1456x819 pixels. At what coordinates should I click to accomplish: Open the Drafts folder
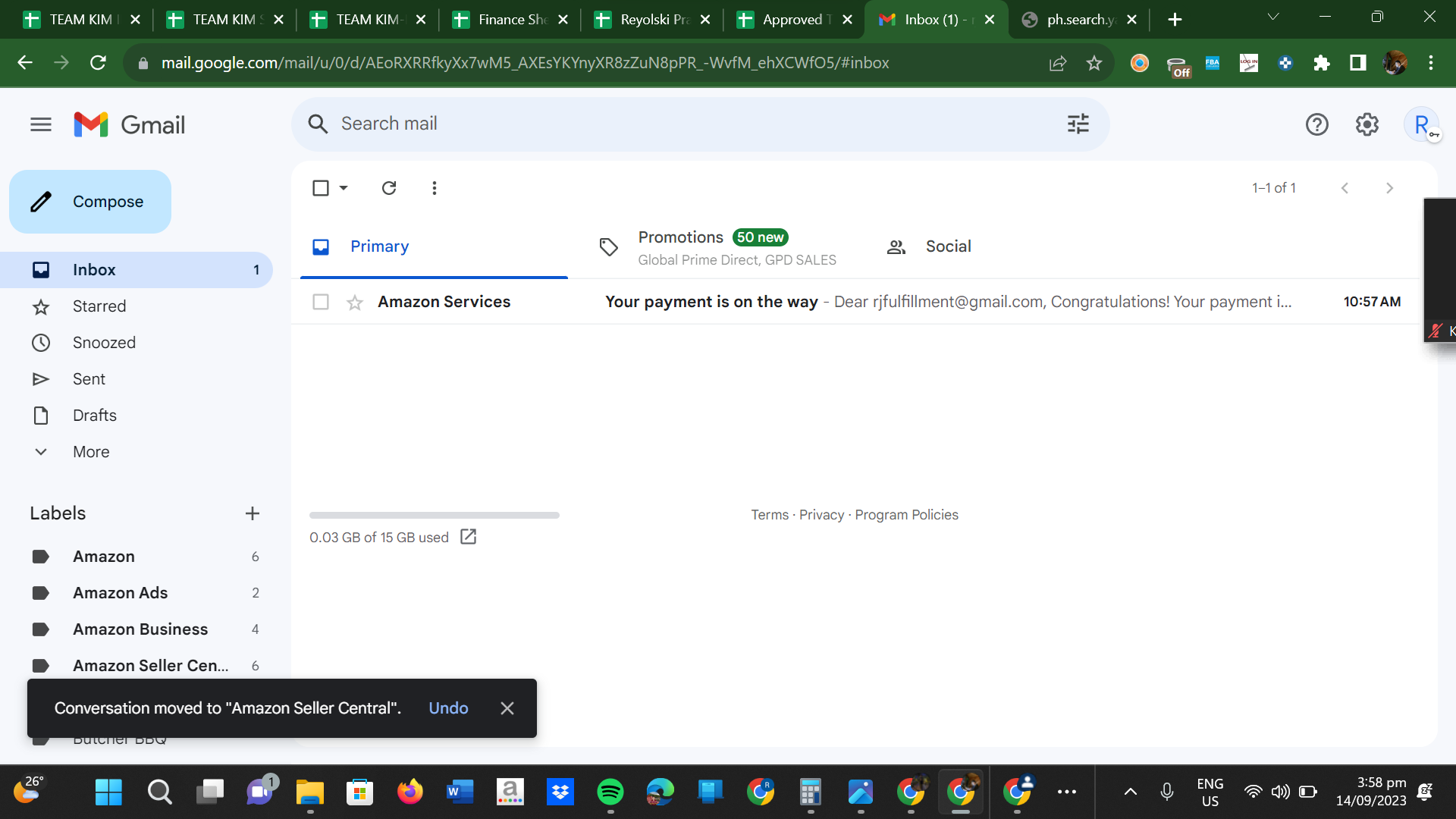click(136, 416)
